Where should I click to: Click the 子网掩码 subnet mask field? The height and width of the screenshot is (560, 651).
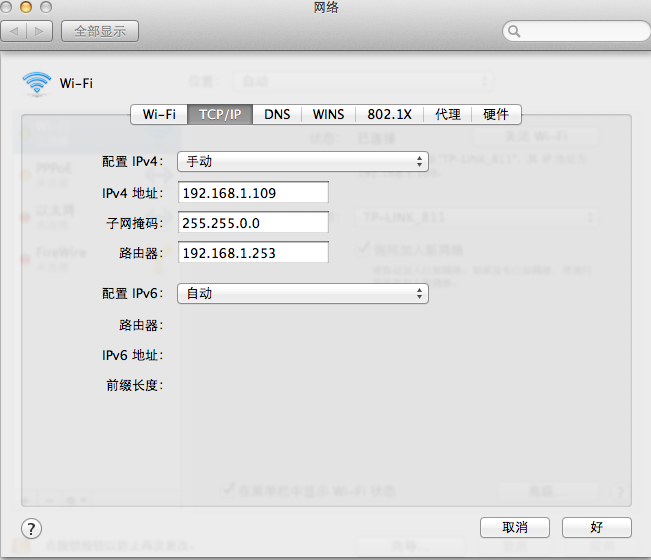[253, 223]
